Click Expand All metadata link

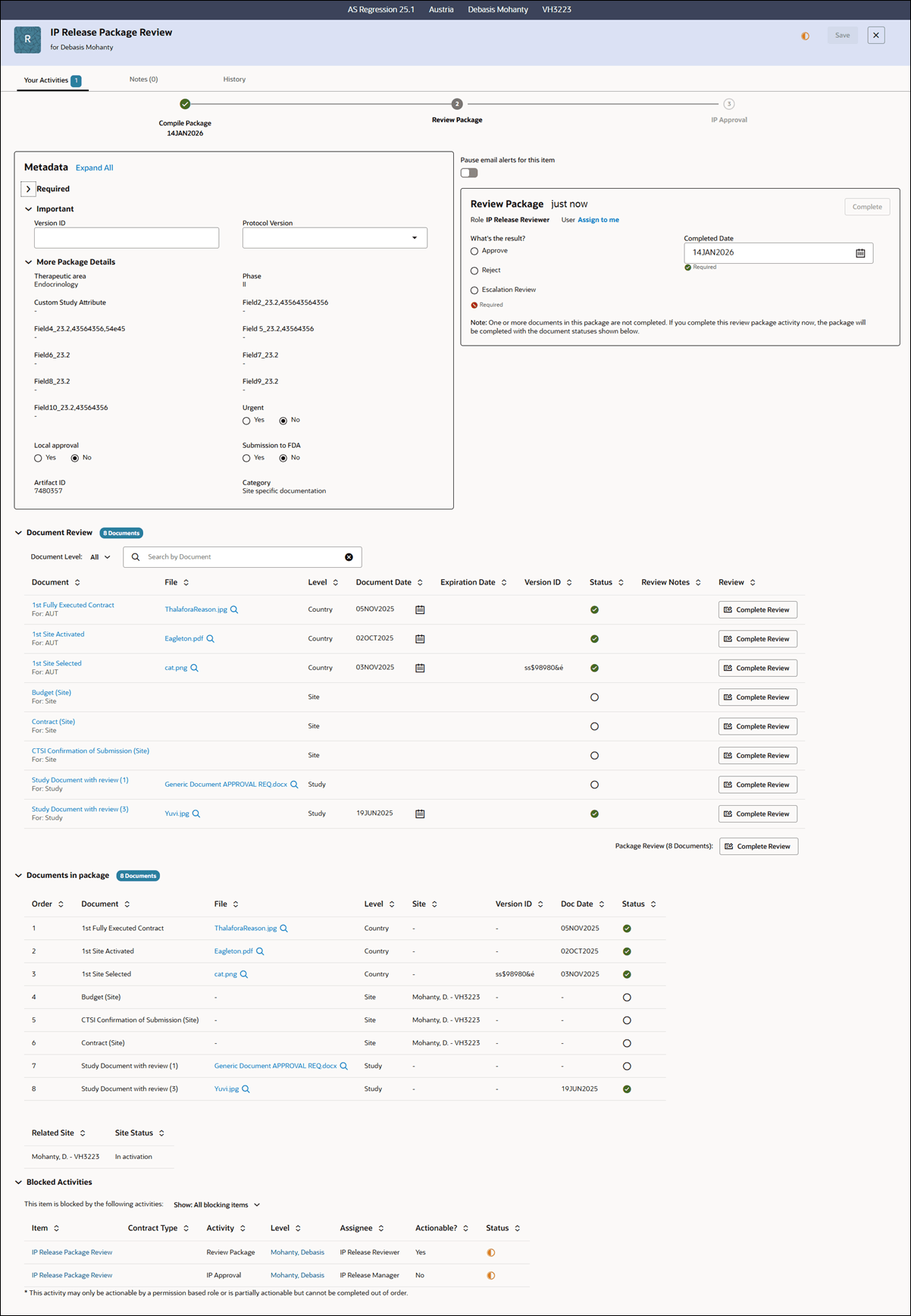pyautogui.click(x=95, y=168)
